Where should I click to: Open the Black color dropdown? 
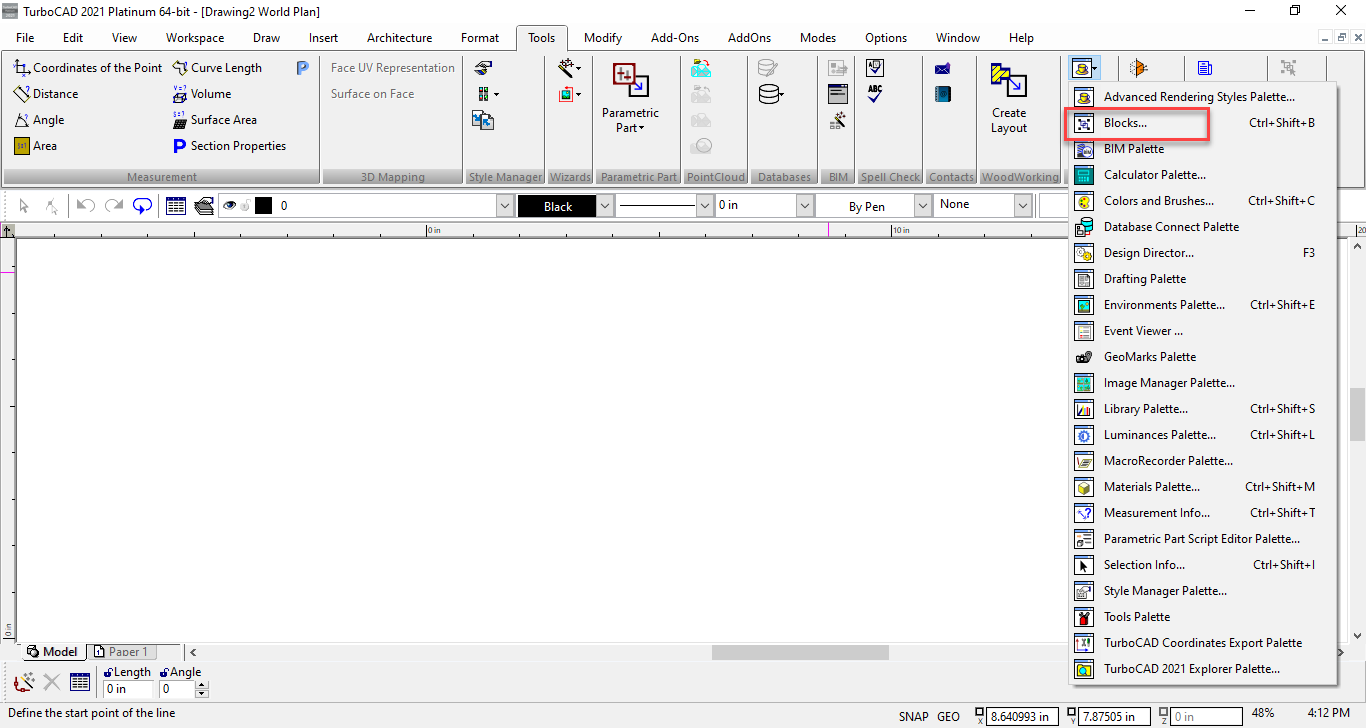(604, 206)
